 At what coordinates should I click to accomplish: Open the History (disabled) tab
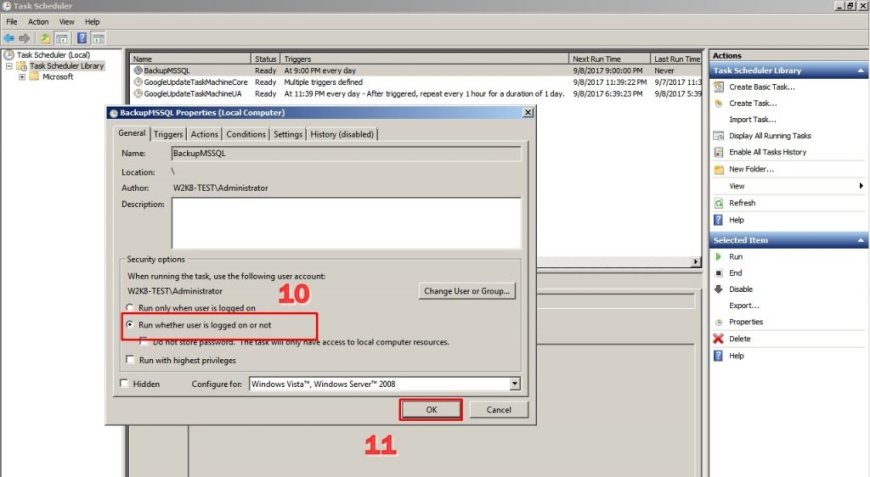[x=342, y=134]
